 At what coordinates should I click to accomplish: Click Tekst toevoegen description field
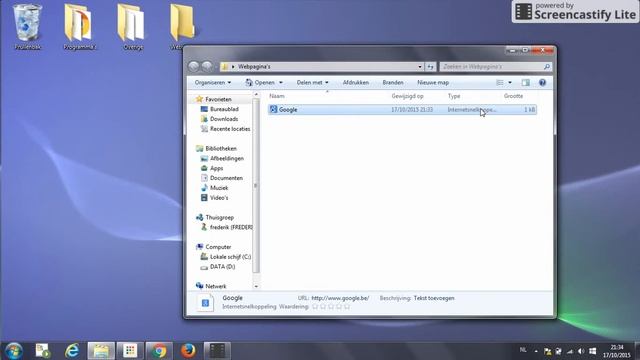tap(434, 298)
